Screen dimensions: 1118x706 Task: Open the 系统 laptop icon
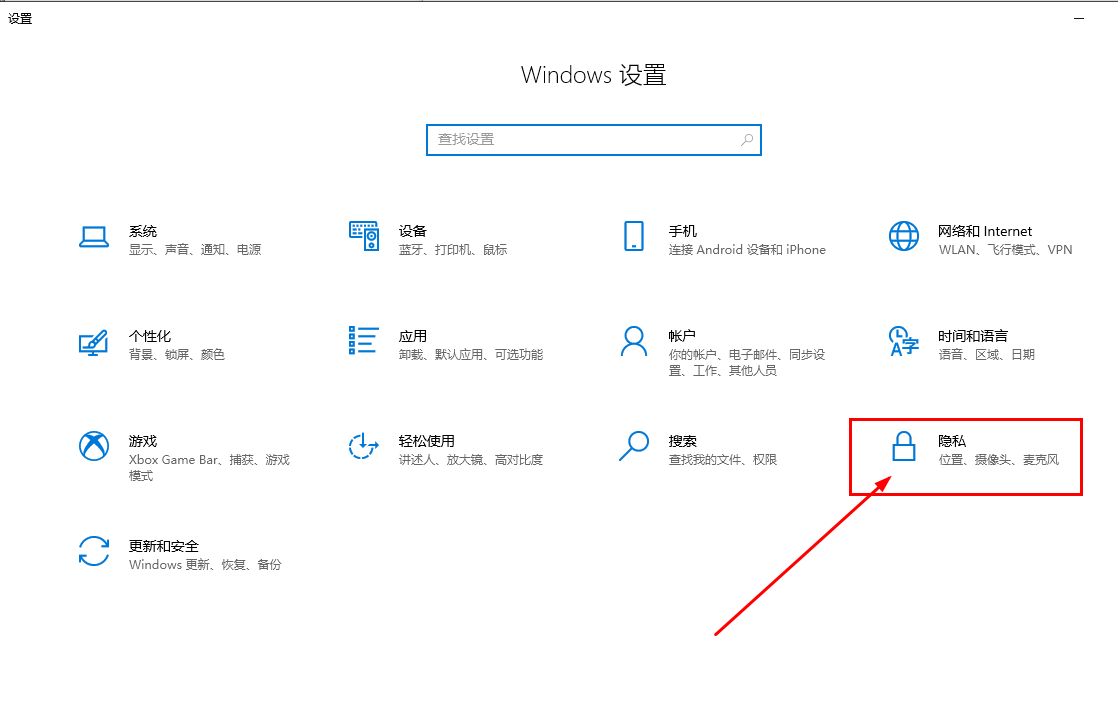point(93,237)
